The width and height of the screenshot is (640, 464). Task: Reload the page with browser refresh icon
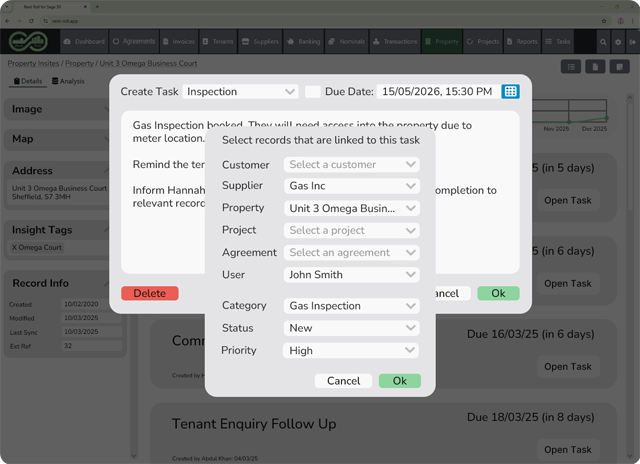point(31,21)
